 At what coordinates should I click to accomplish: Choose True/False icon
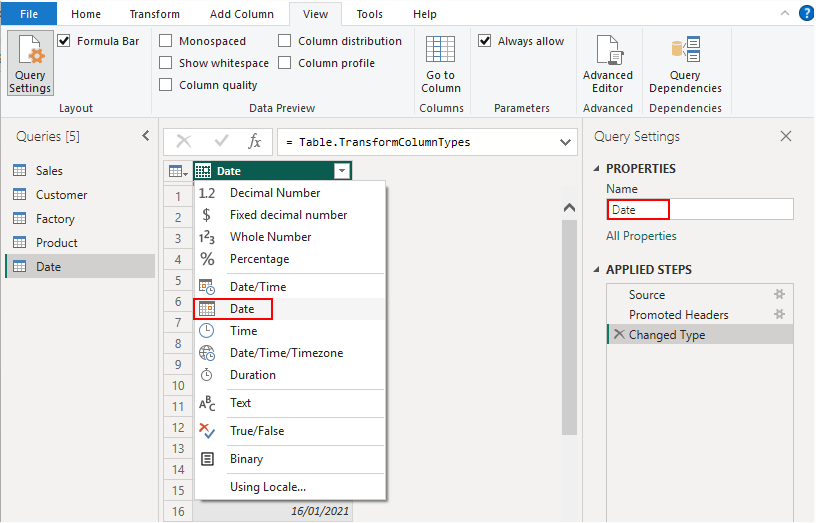click(x=207, y=430)
